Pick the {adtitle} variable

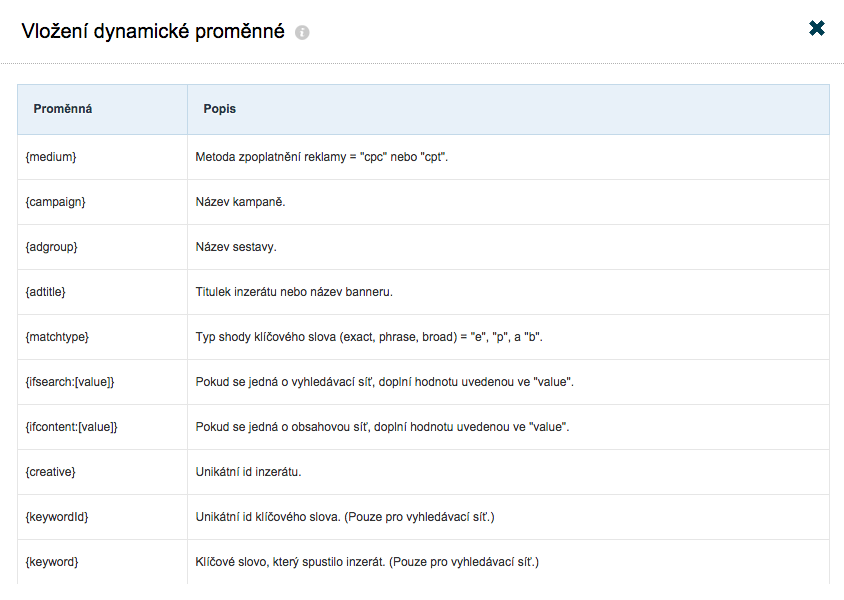pos(46,292)
